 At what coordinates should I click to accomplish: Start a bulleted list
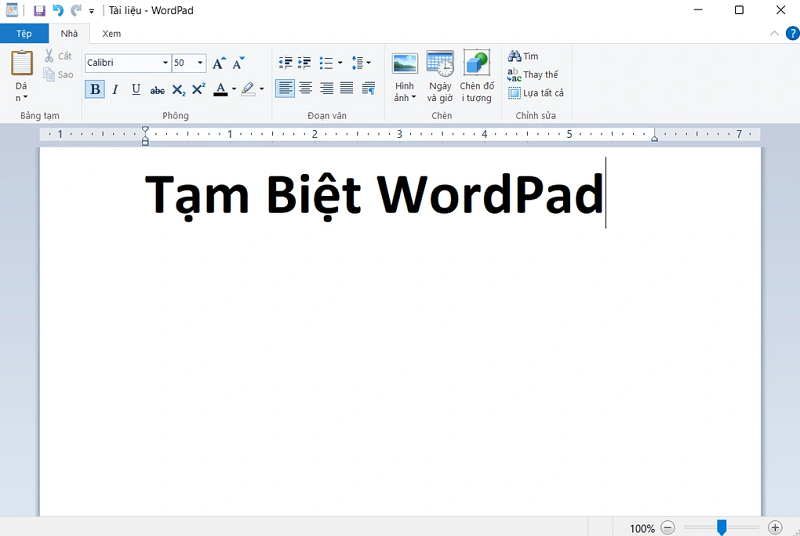[326, 63]
